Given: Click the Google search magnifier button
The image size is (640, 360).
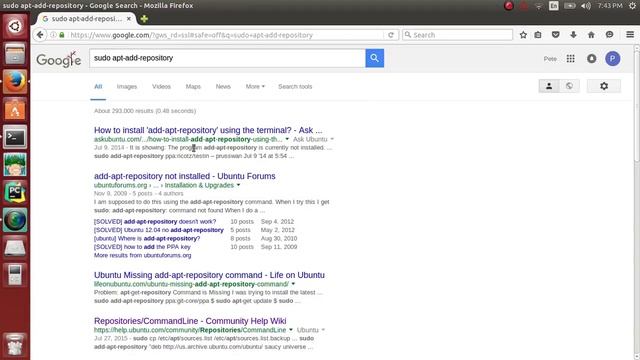Looking at the screenshot, I should click(x=374, y=58).
